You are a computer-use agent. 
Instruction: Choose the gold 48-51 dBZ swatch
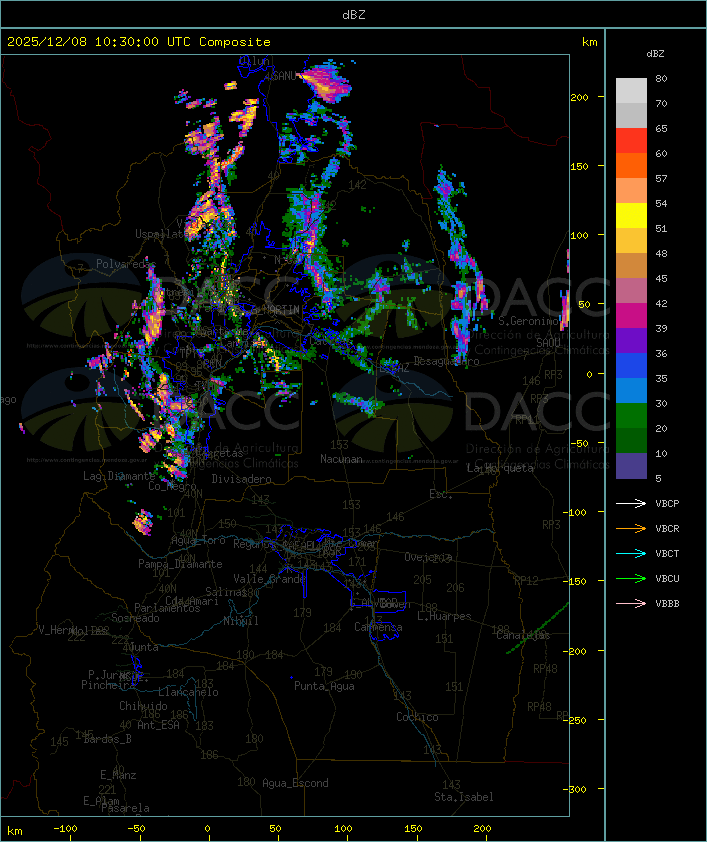tap(631, 241)
